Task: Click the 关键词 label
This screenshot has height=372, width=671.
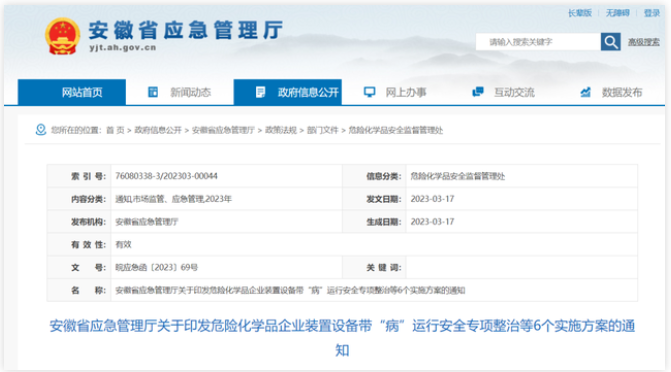Action: click(383, 268)
